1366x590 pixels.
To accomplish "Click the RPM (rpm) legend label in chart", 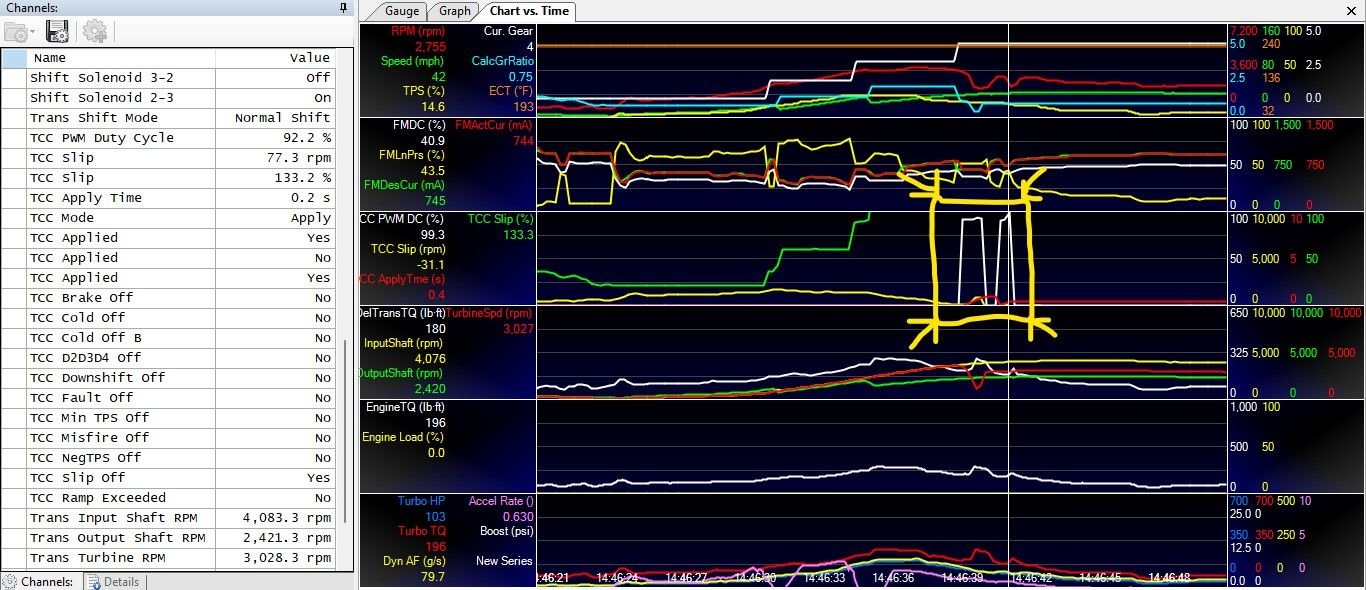I will [x=416, y=31].
